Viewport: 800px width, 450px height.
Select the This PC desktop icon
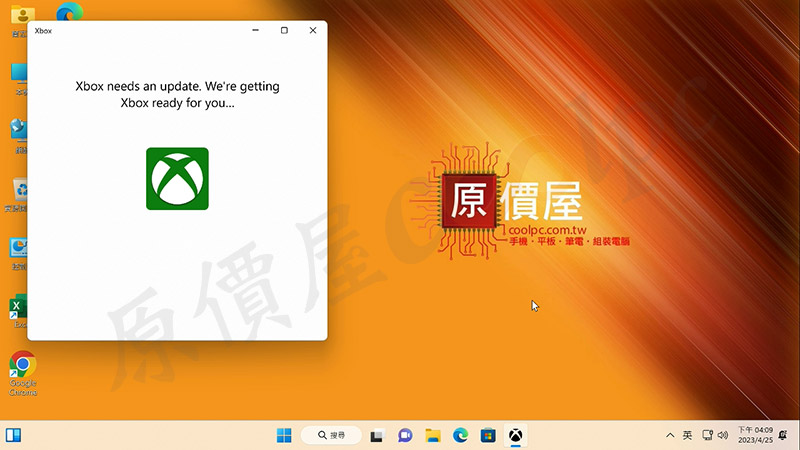click(x=19, y=79)
